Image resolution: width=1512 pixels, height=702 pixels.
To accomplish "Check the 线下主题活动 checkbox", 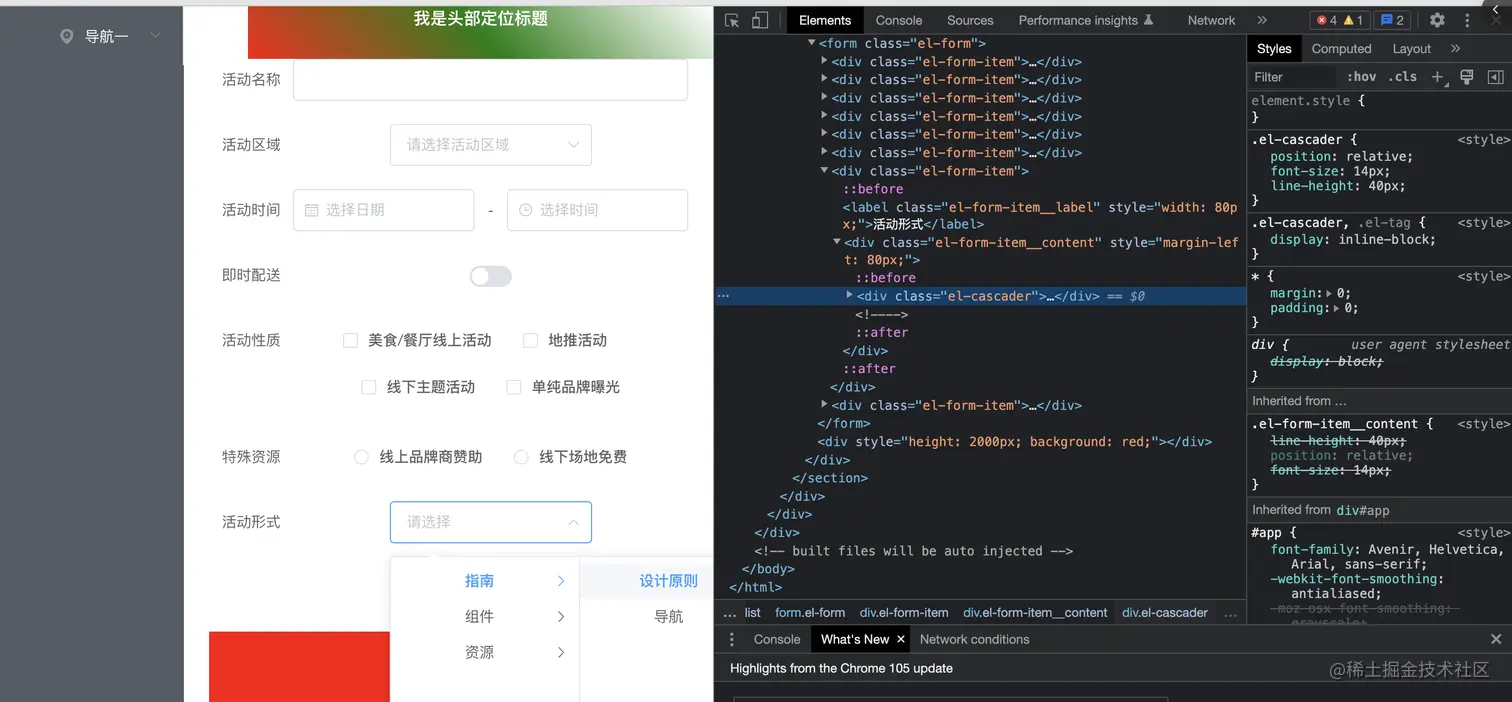I will click(369, 387).
